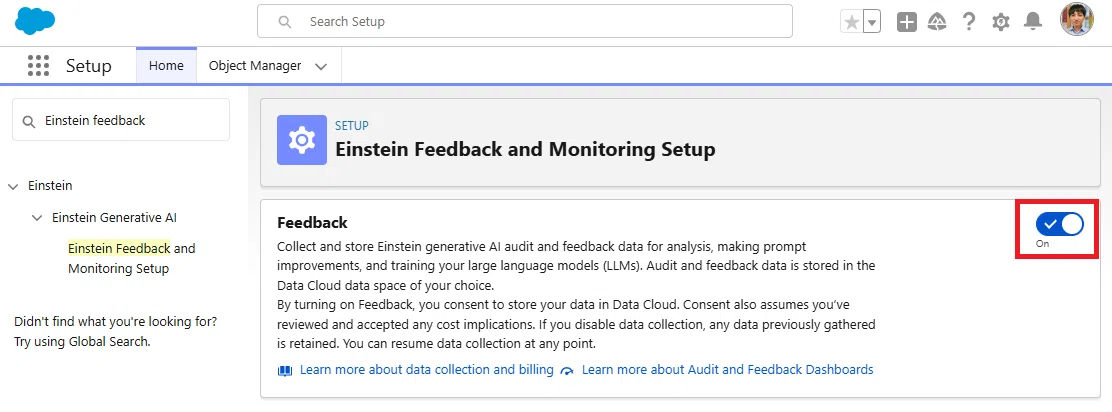Click the SETUP breadcrumb label
Screen dimensions: 1112x412
pyautogui.click(x=352, y=126)
